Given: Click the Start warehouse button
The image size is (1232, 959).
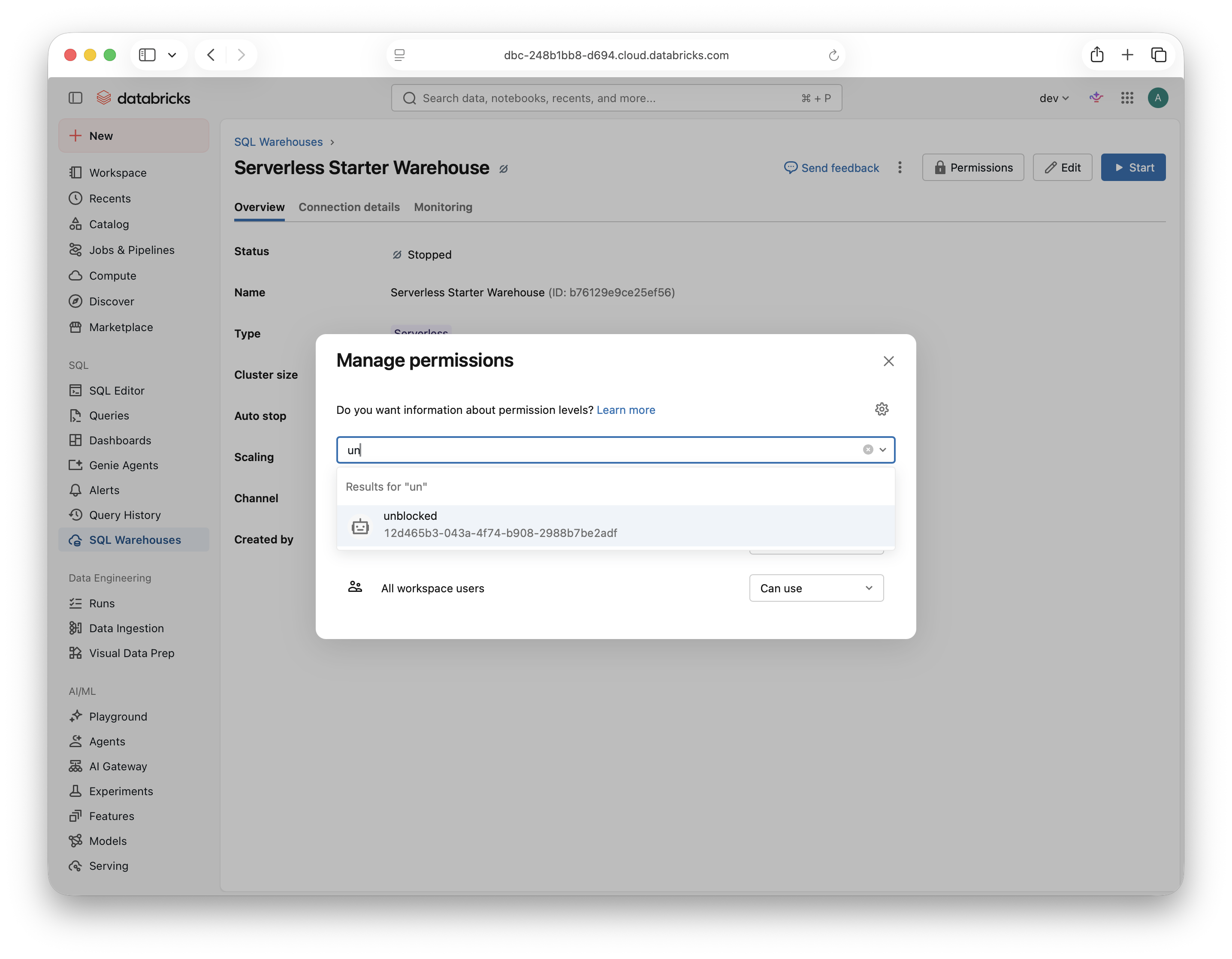Looking at the screenshot, I should tap(1133, 168).
